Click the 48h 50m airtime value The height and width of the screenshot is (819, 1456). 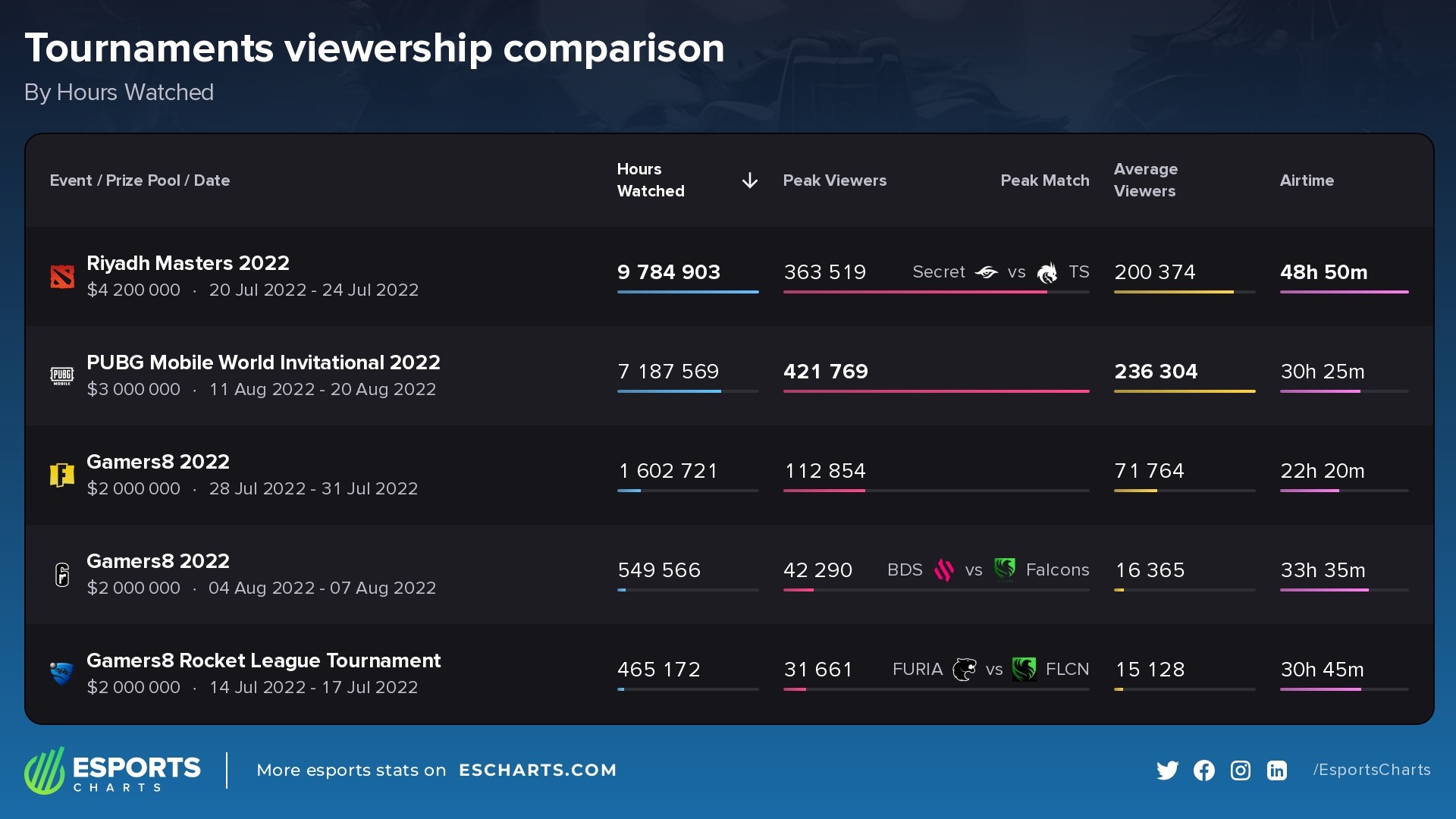pos(1324,272)
